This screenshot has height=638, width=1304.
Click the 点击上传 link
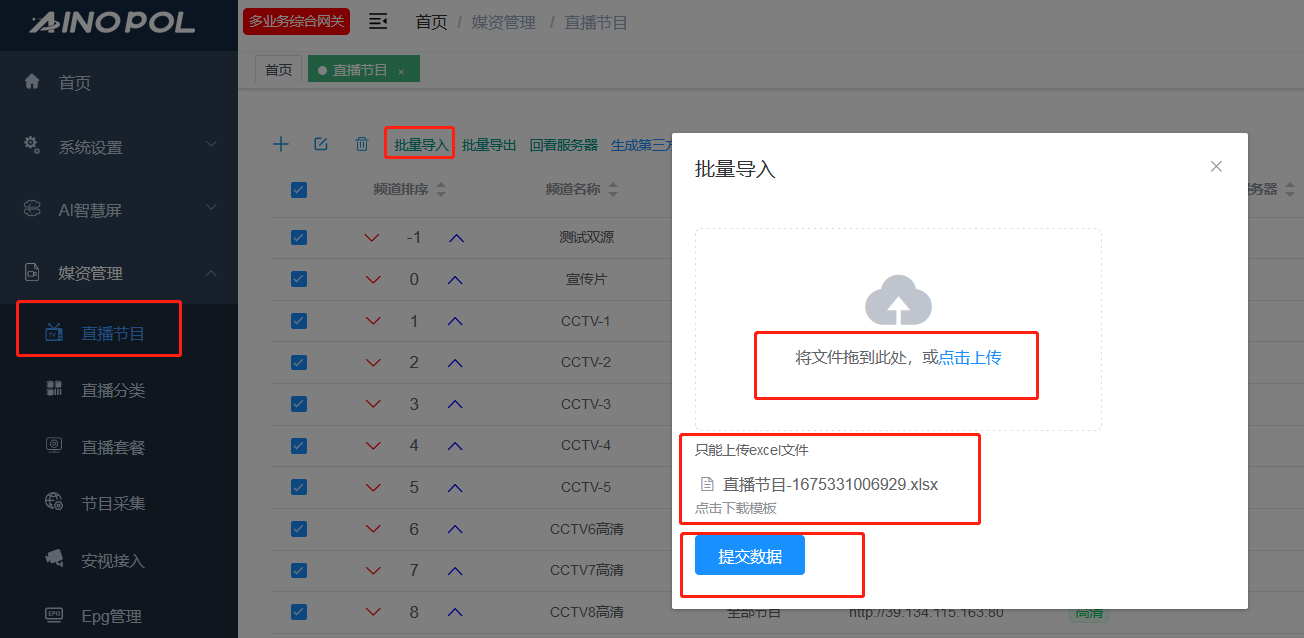coord(970,357)
